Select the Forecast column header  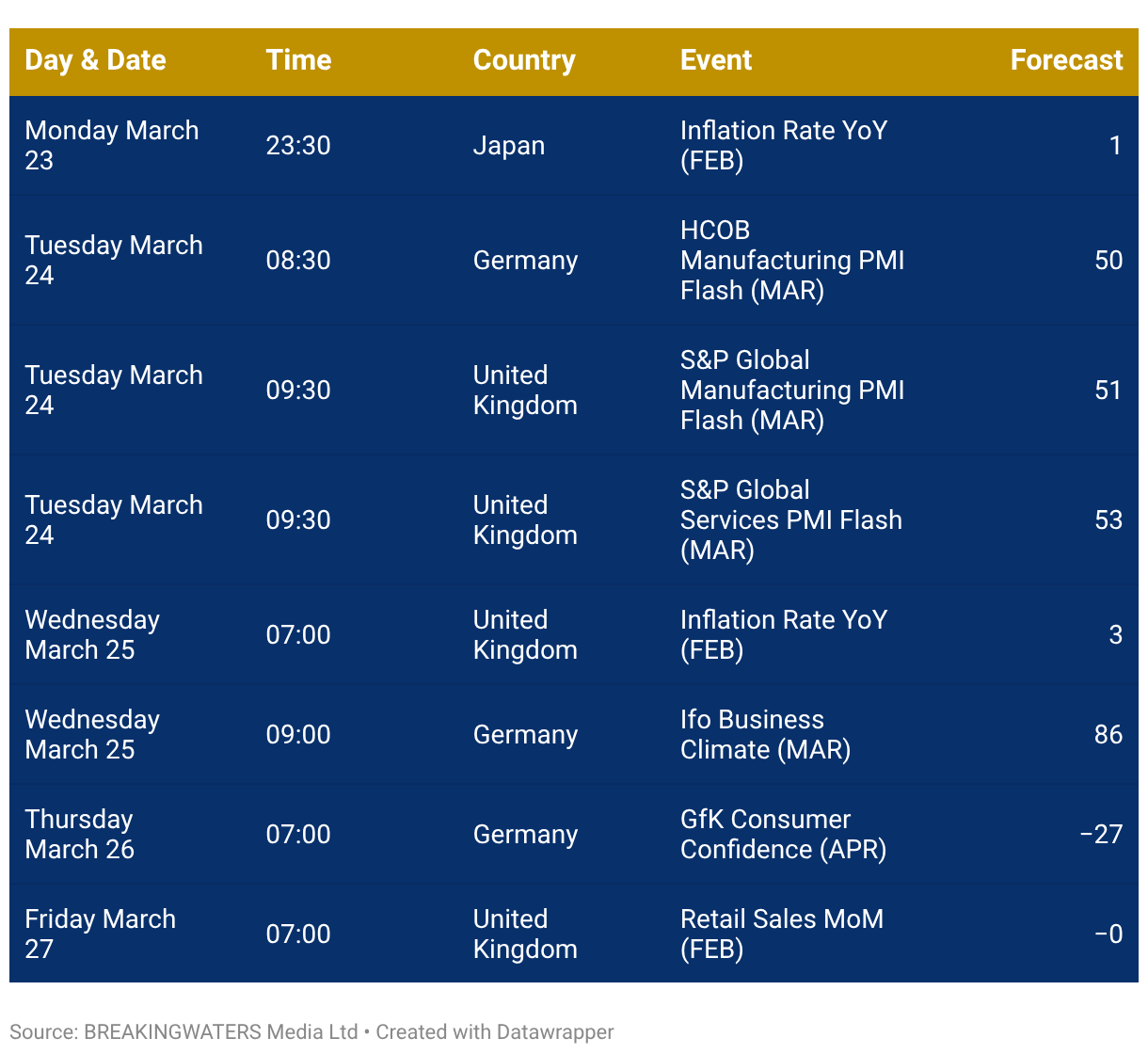coord(1066,60)
